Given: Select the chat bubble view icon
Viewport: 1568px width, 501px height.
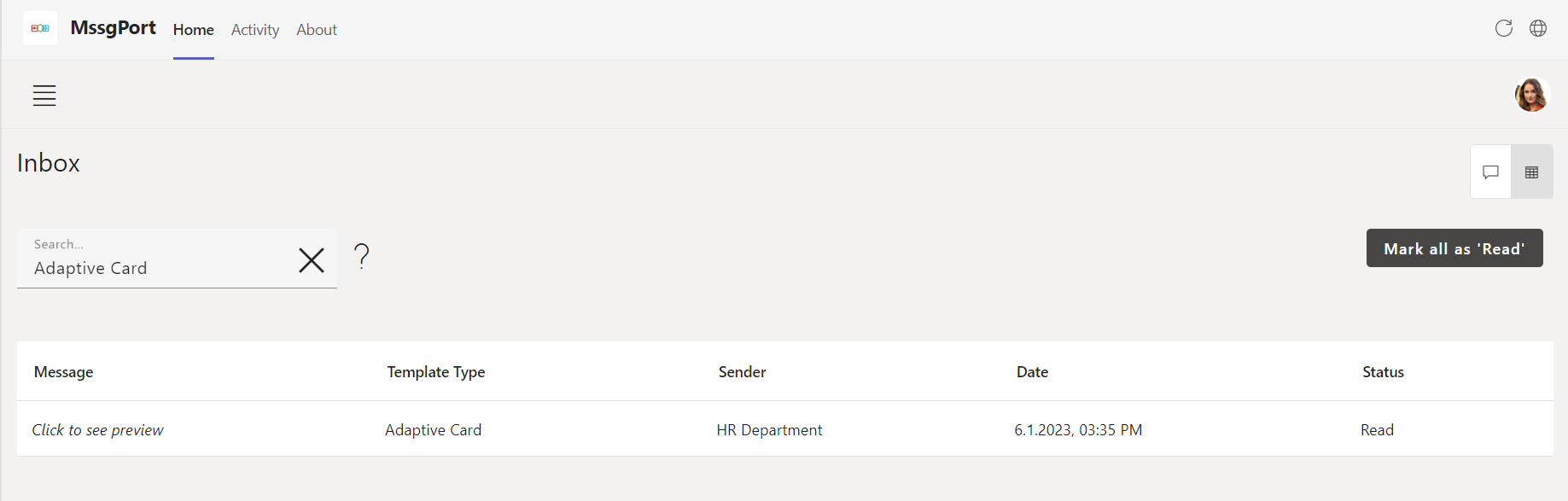Looking at the screenshot, I should (x=1490, y=172).
